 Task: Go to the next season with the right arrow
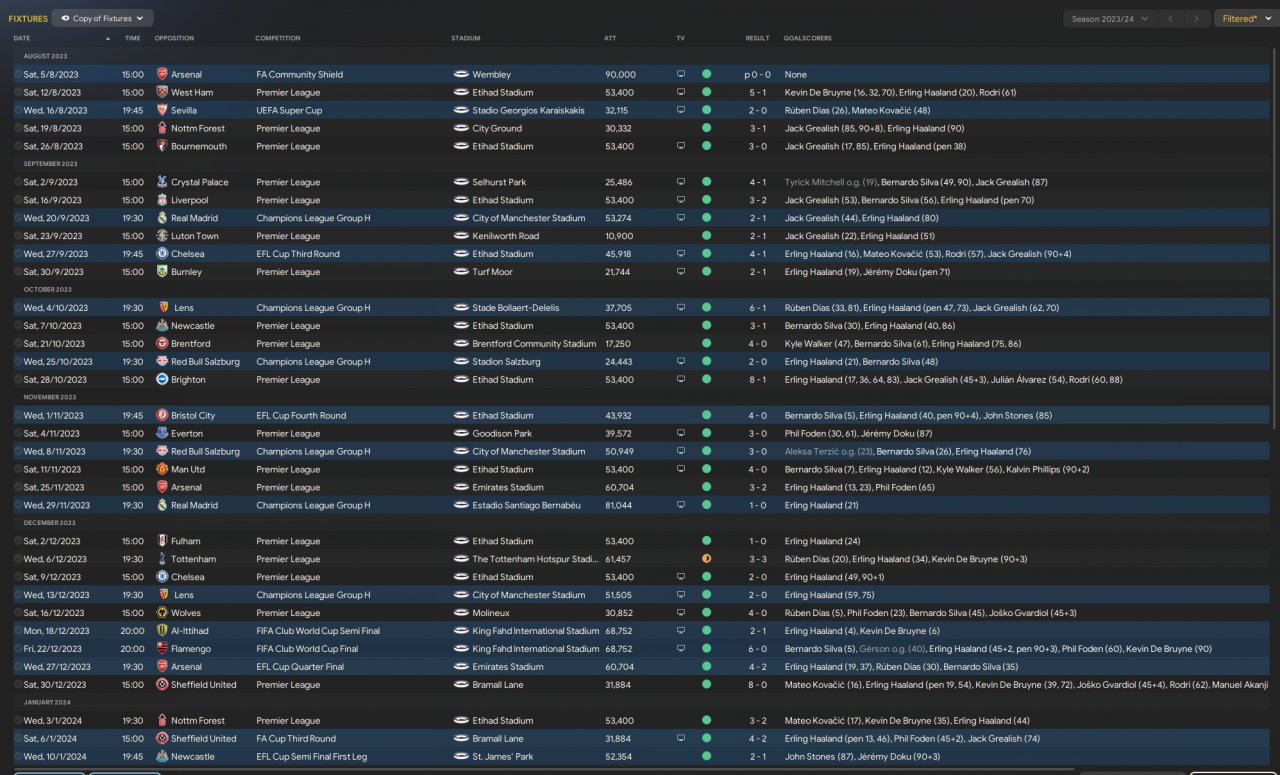click(x=1196, y=18)
